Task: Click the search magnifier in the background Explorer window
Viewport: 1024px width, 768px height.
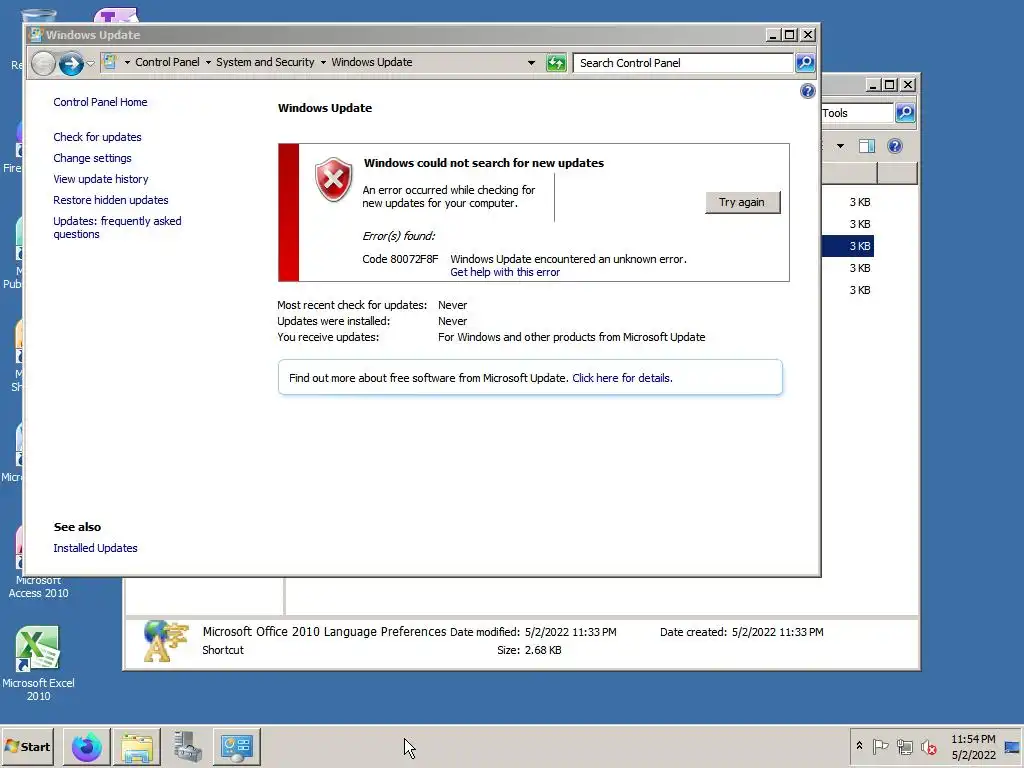Action: (905, 113)
